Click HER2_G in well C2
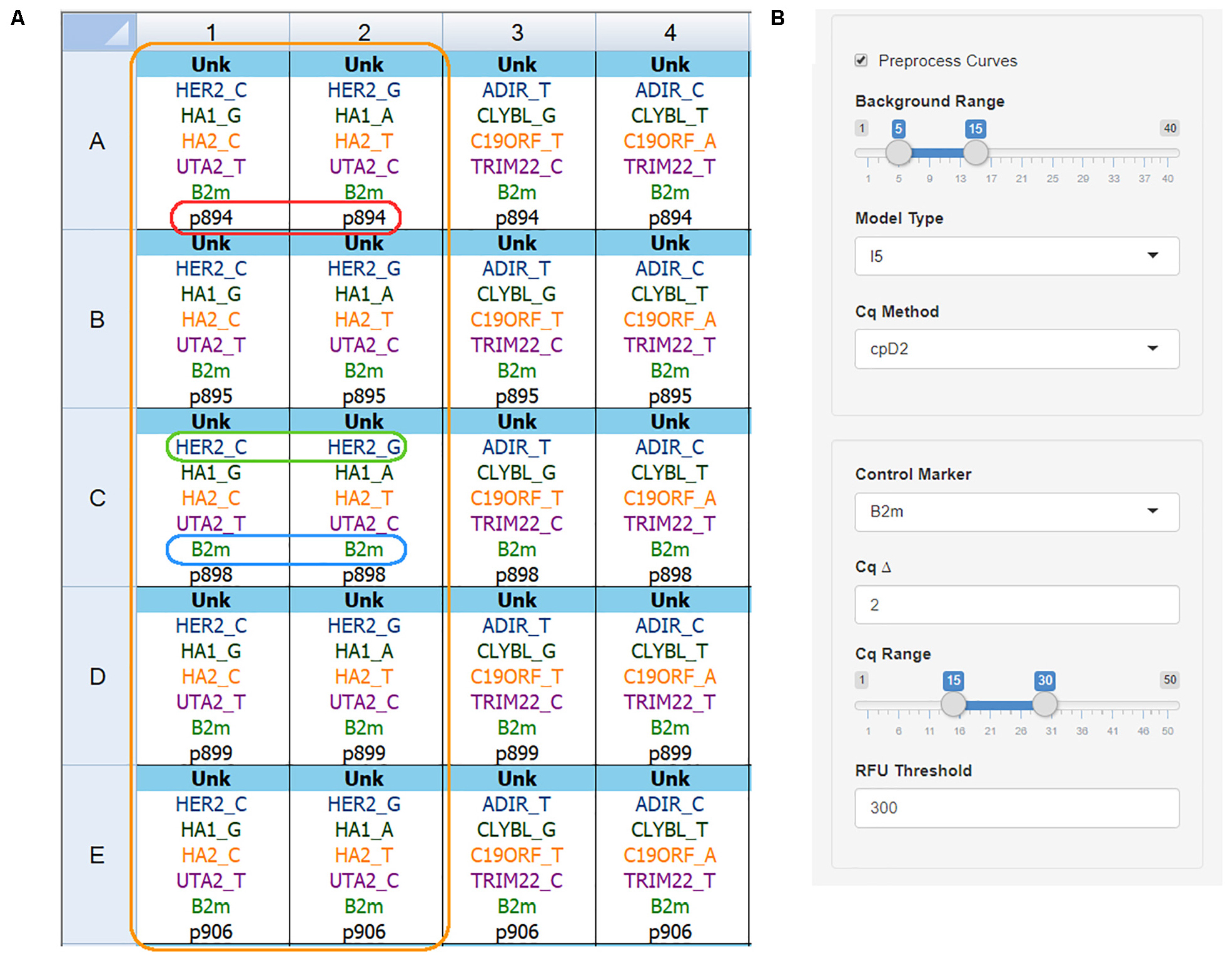This screenshot has width=1232, height=959. (365, 447)
